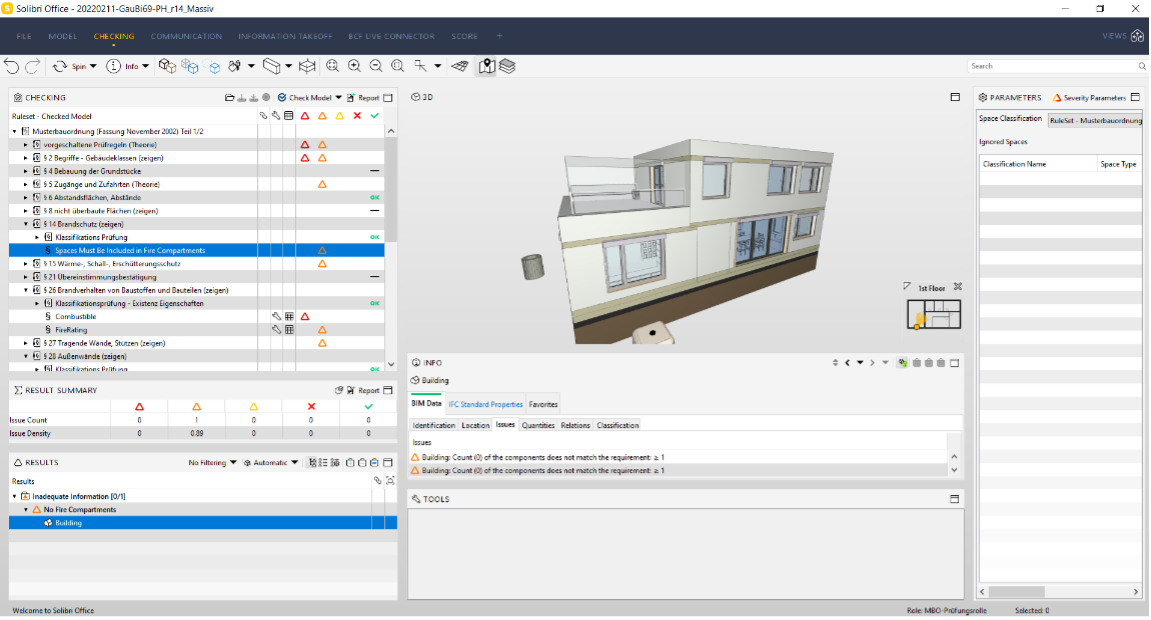This screenshot has width=1151, height=620.
Task: Select the sectioning plane tool icon
Action: tap(307, 66)
